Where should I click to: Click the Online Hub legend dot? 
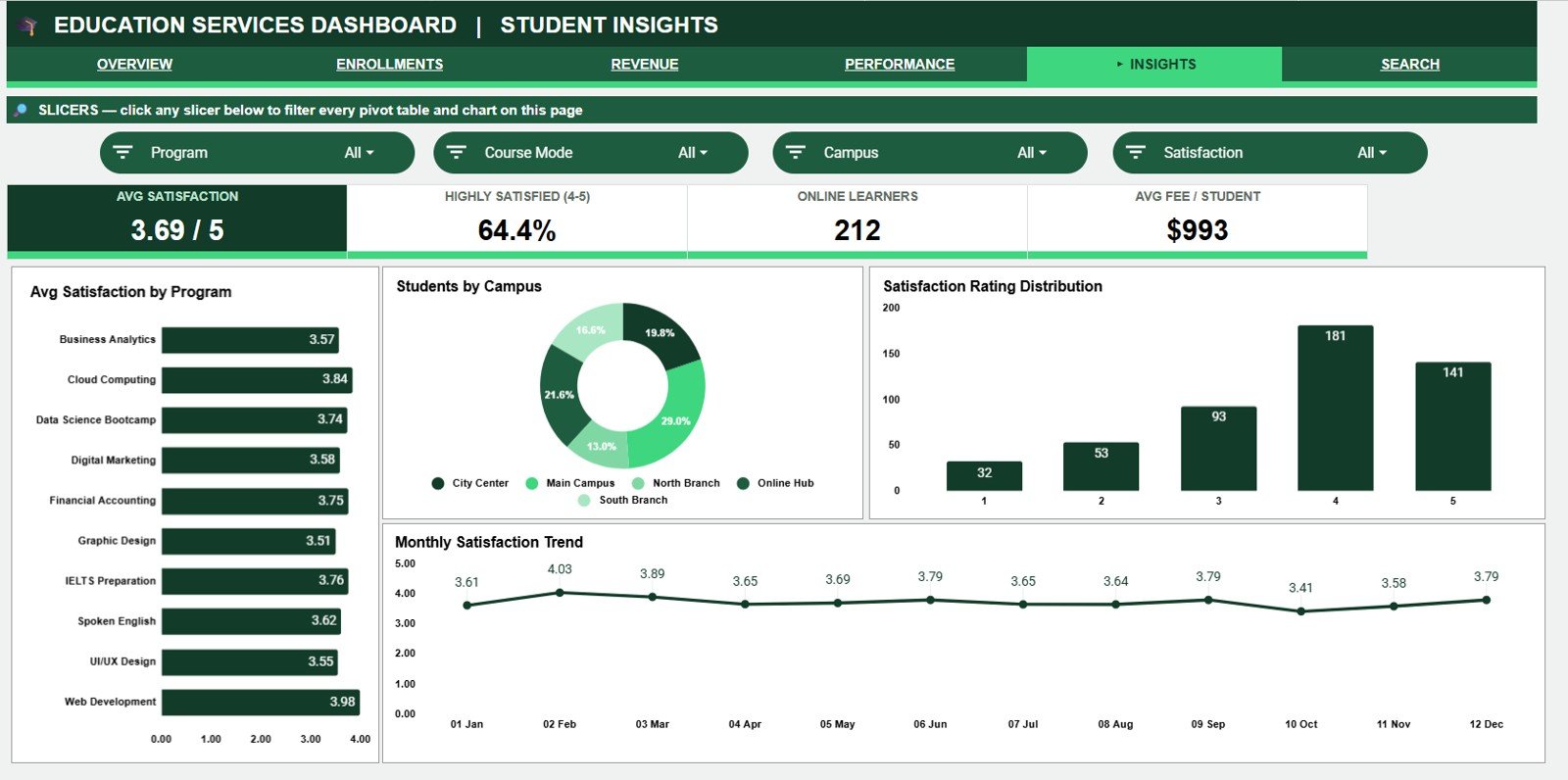click(743, 483)
